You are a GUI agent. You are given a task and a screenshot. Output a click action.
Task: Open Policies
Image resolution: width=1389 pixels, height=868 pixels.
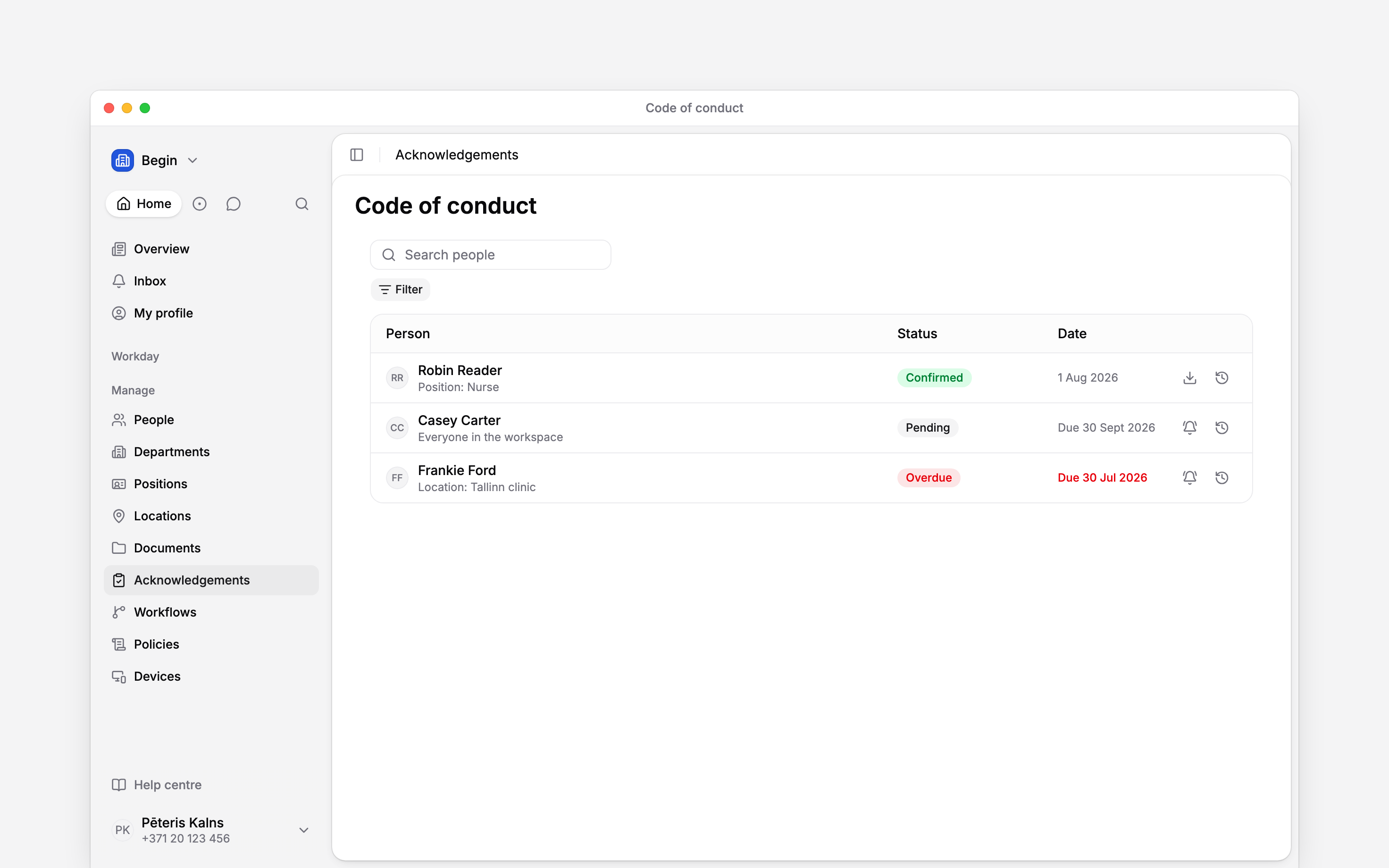(211, 645)
